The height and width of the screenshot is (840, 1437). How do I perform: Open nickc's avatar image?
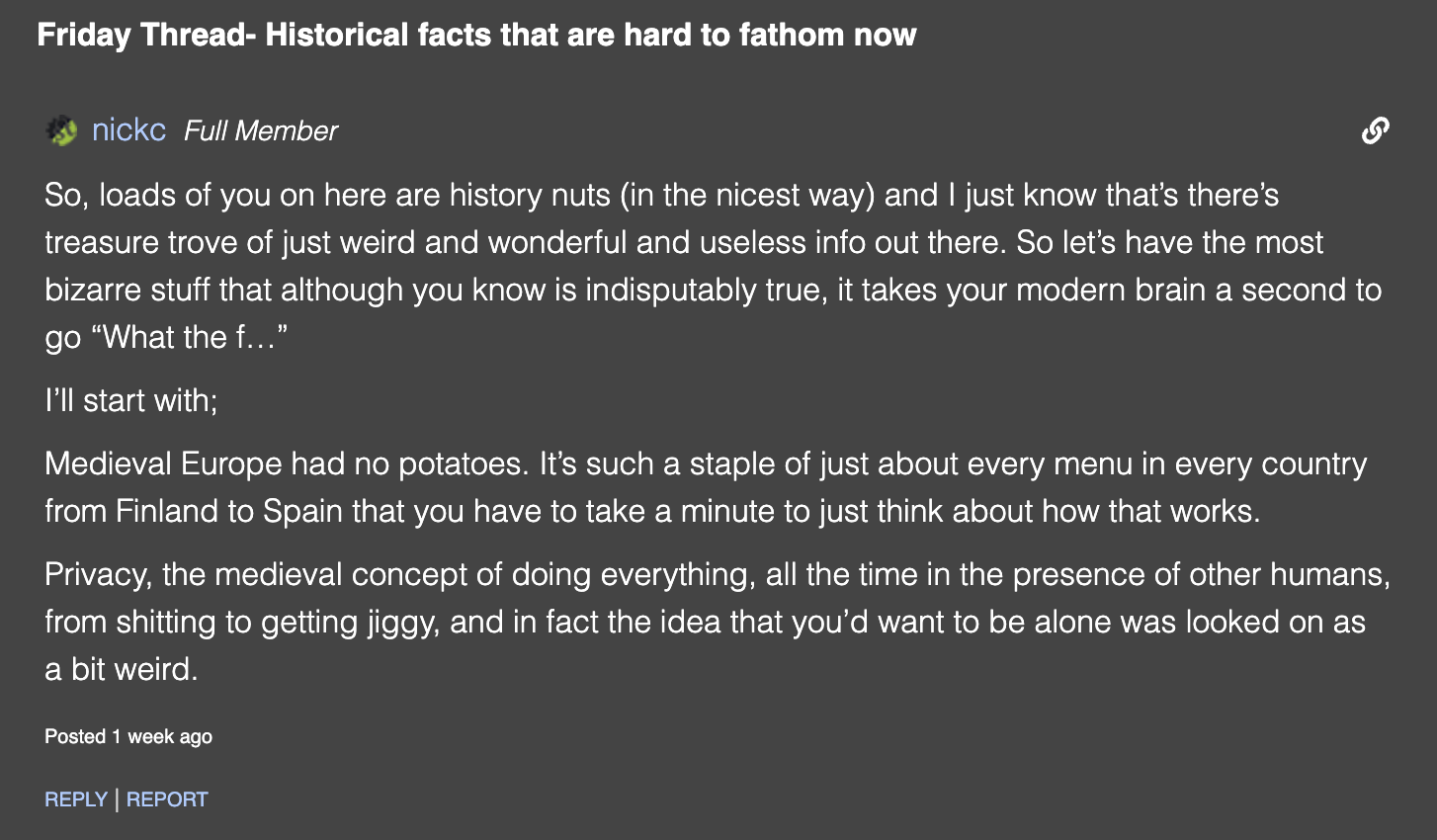[61, 130]
